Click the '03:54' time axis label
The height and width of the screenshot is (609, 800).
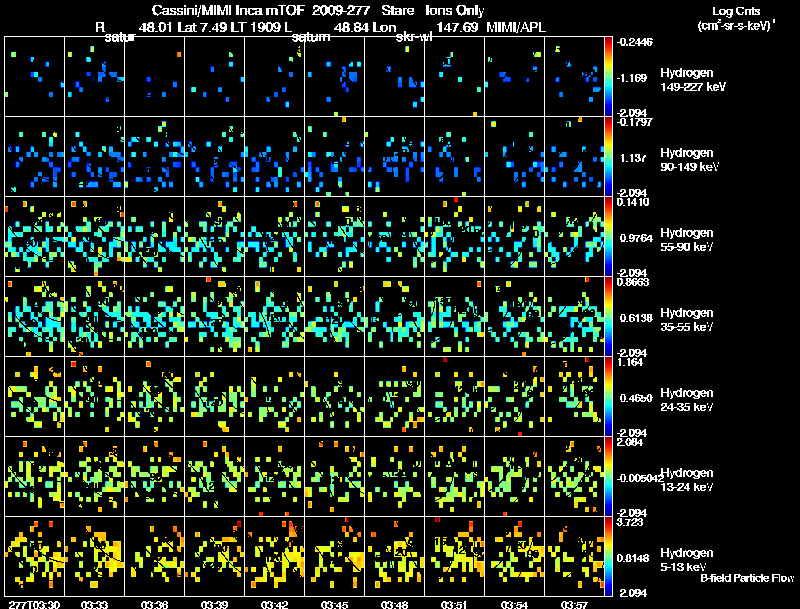point(514,604)
